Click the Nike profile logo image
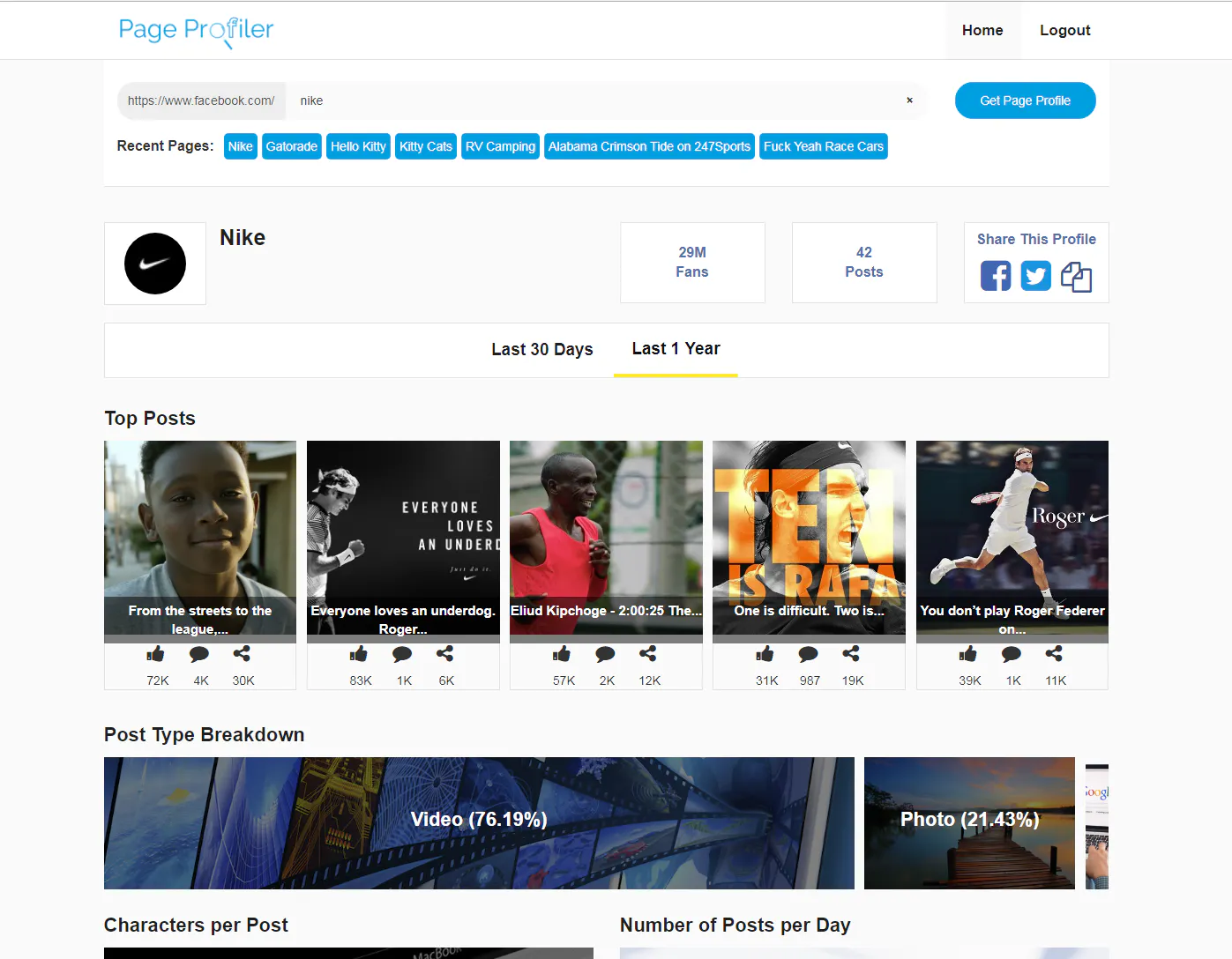The height and width of the screenshot is (959, 1232). point(155,264)
